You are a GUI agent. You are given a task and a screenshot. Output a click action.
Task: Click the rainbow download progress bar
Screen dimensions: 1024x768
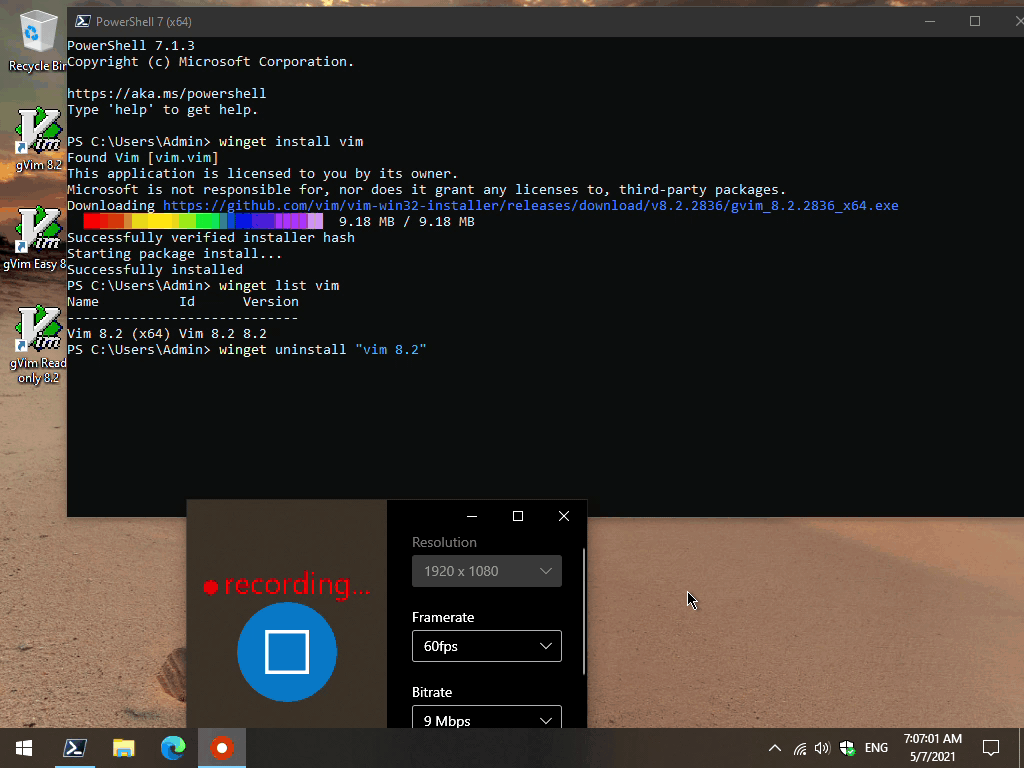[203, 221]
